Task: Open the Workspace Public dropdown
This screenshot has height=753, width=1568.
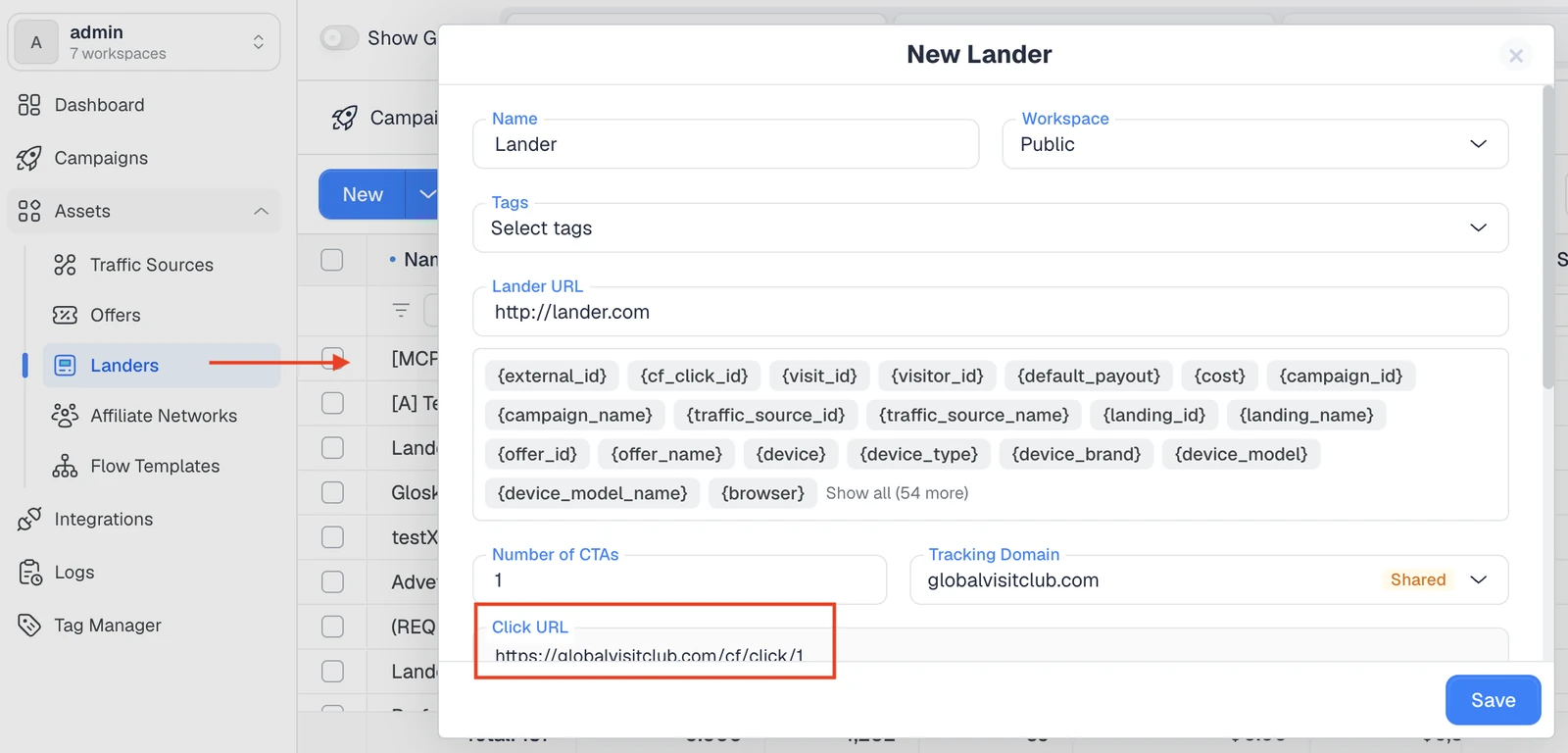Action: [x=1254, y=144]
